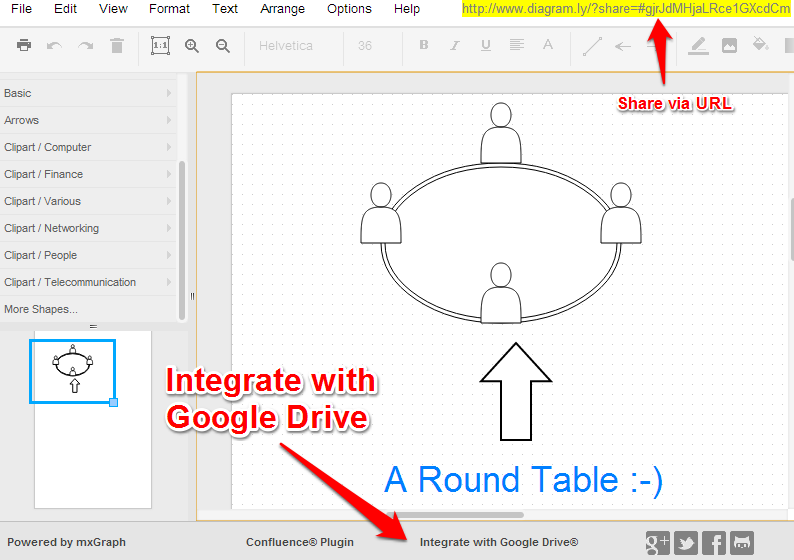The image size is (794, 560).
Task: Click the line color pencil icon
Action: click(698, 46)
